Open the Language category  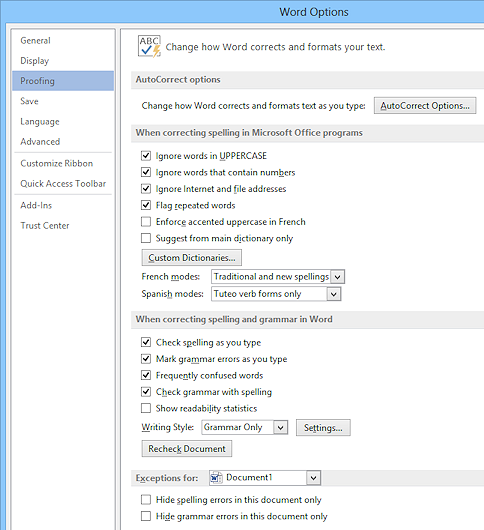[x=63, y=121]
